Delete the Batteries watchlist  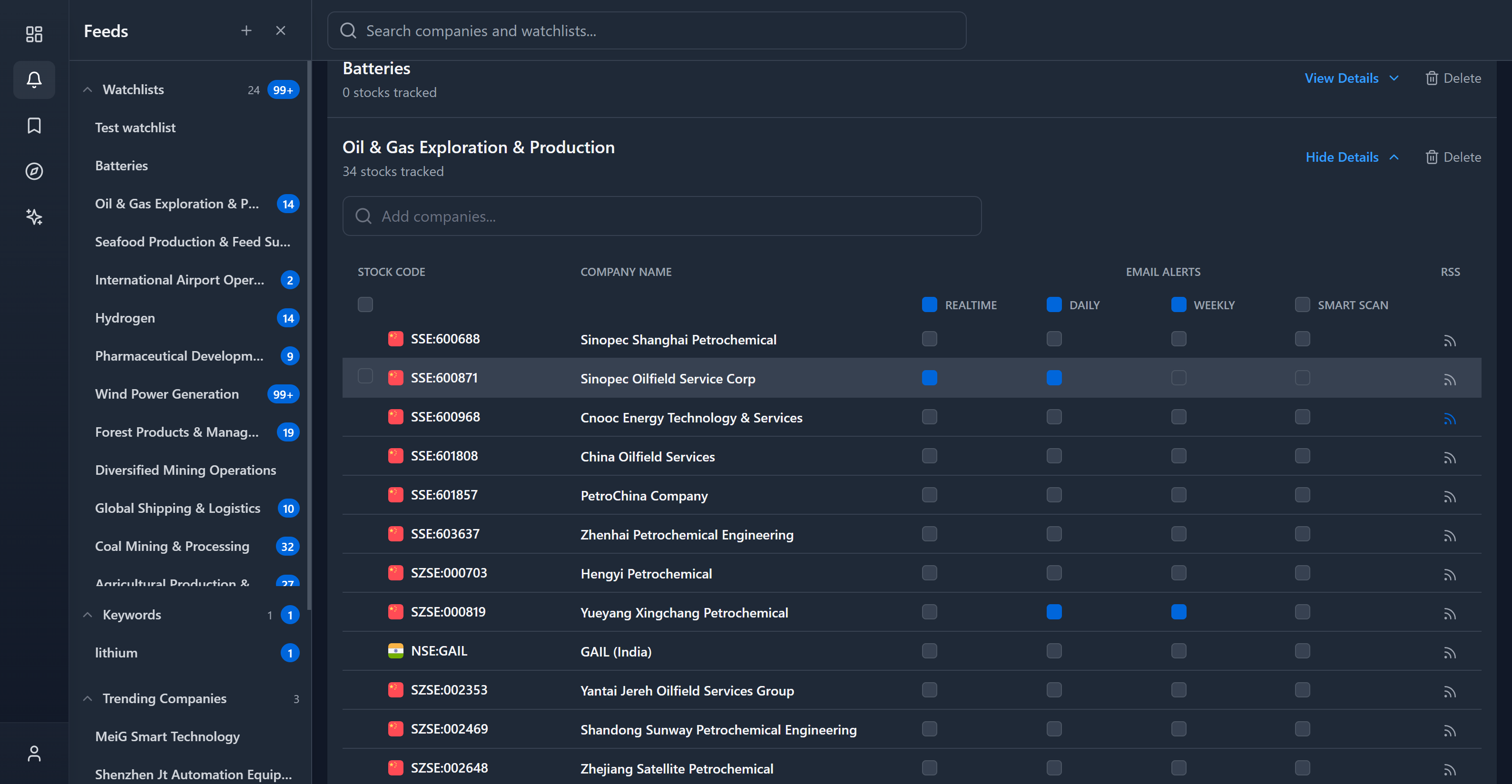tap(1454, 78)
